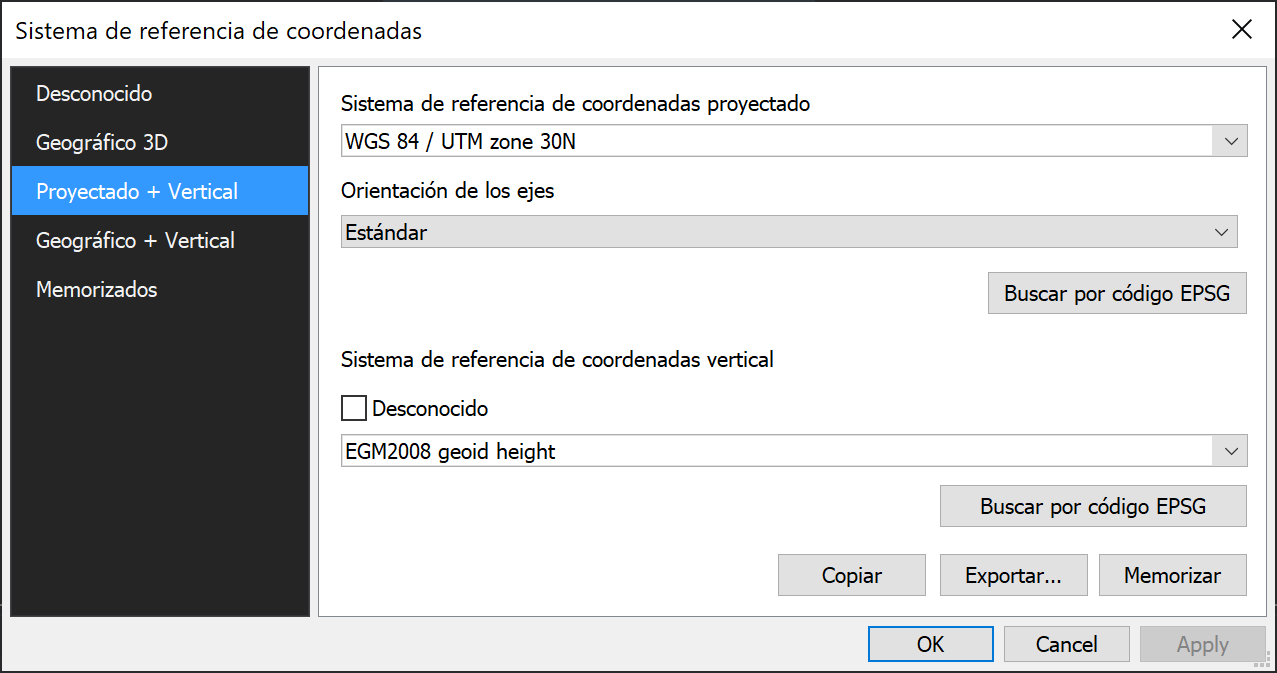Click the Exportar... button
The height and width of the screenshot is (673, 1277).
[1012, 576]
